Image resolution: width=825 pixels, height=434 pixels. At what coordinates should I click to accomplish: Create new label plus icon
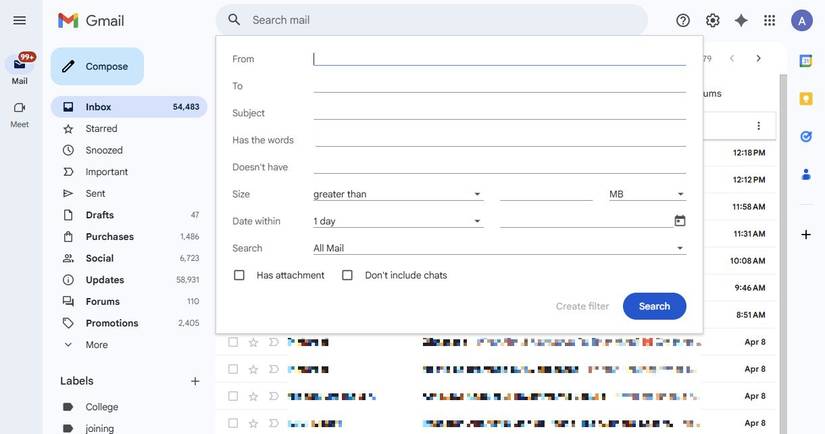pyautogui.click(x=195, y=381)
